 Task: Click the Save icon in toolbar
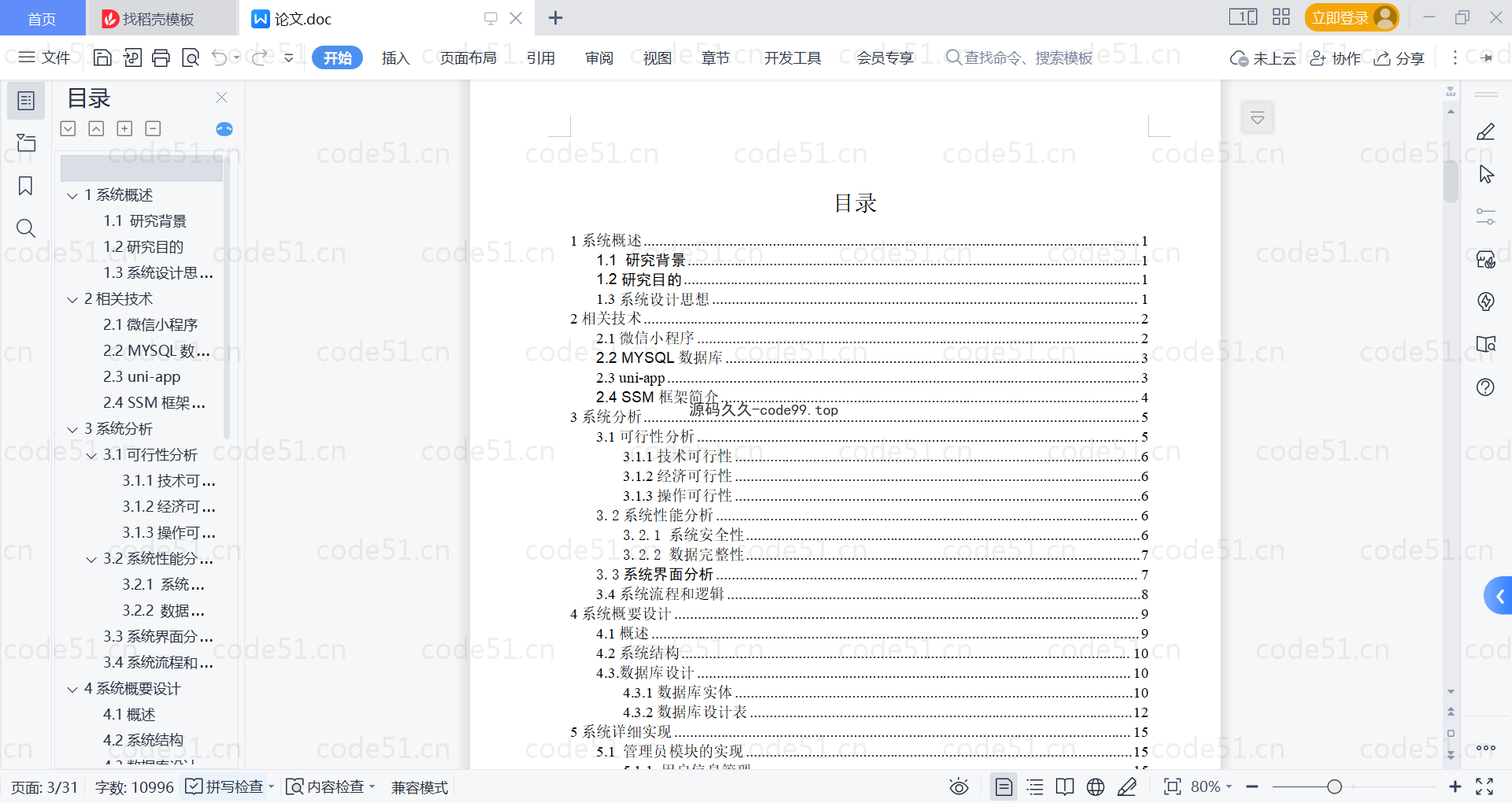point(102,57)
